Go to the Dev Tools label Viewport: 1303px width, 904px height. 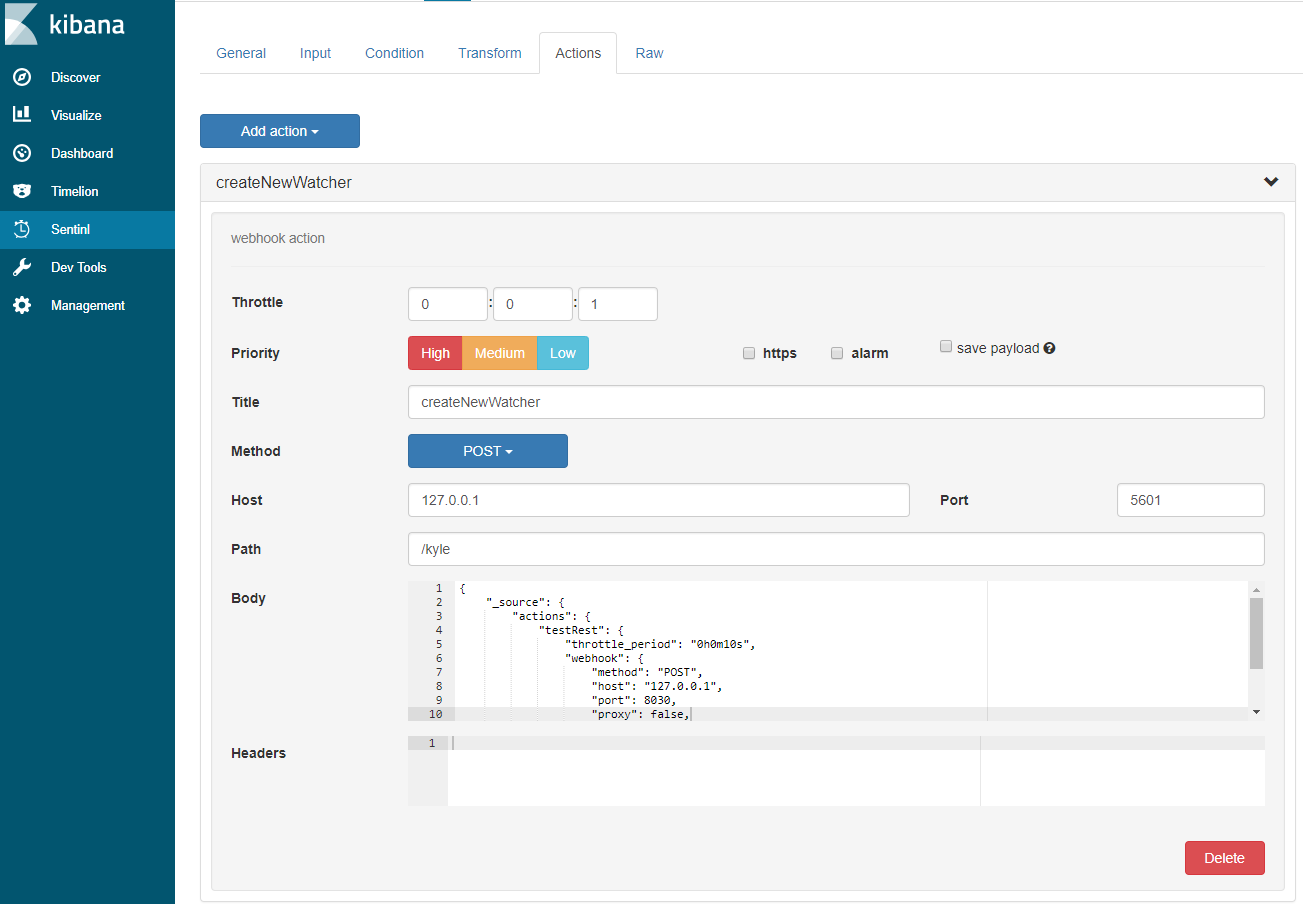(79, 267)
